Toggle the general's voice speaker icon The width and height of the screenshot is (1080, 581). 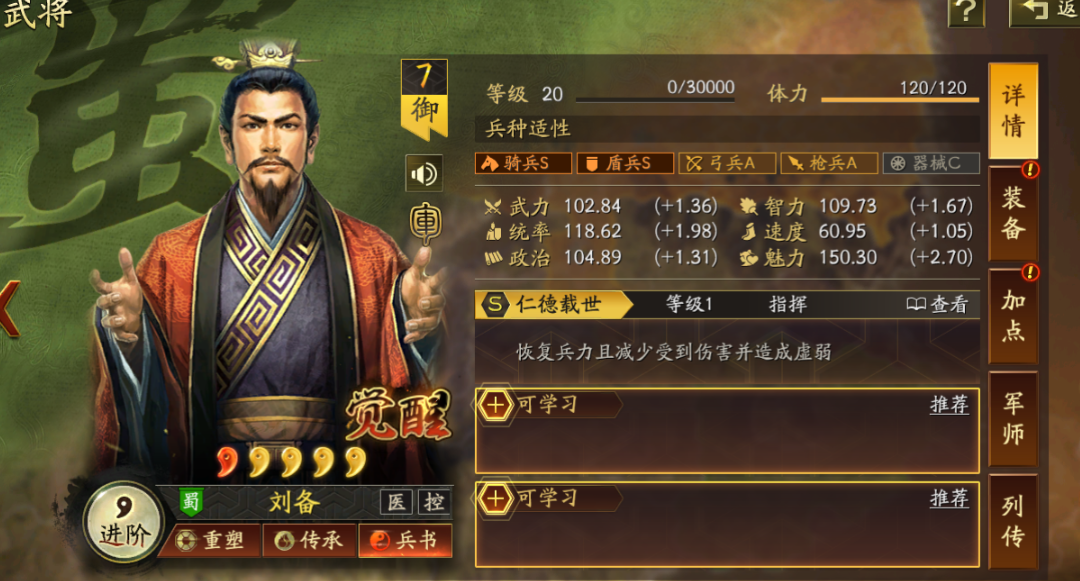pos(424,173)
